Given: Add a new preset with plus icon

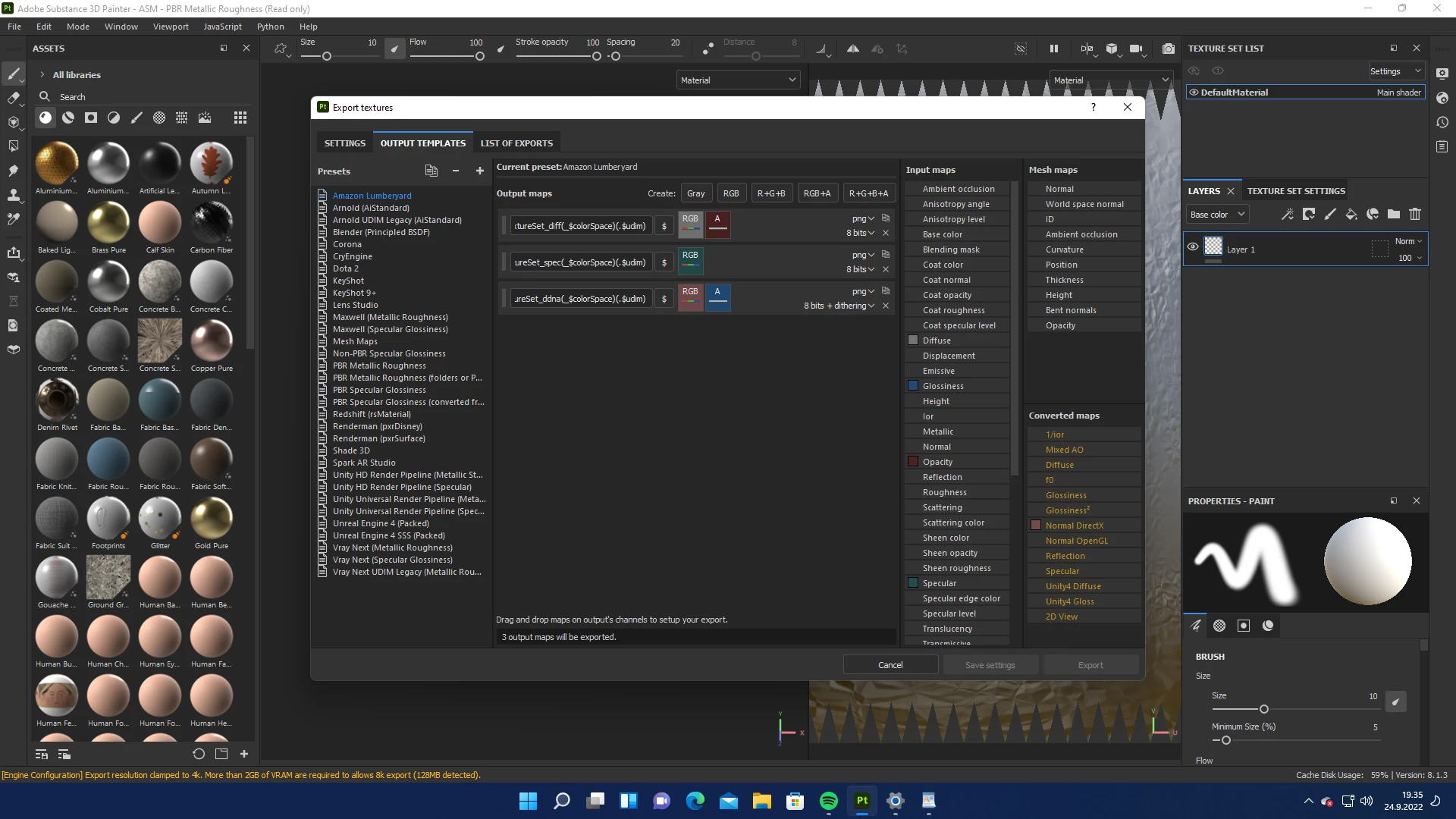Looking at the screenshot, I should coord(479,171).
